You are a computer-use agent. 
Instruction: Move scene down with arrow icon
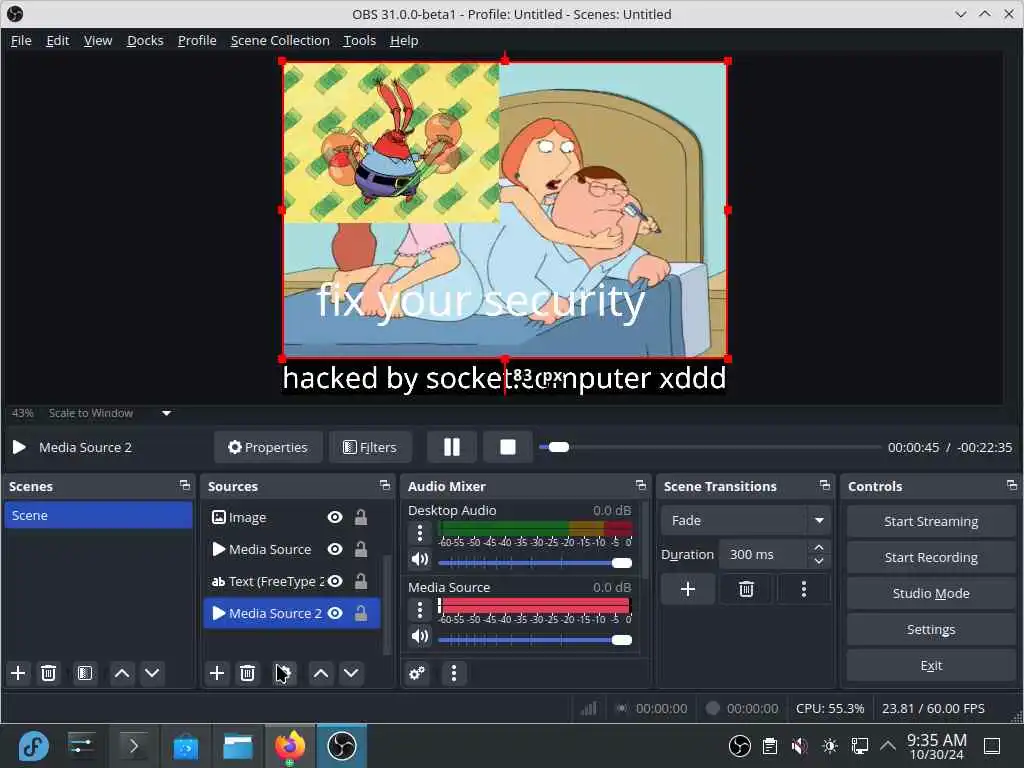pyautogui.click(x=152, y=673)
